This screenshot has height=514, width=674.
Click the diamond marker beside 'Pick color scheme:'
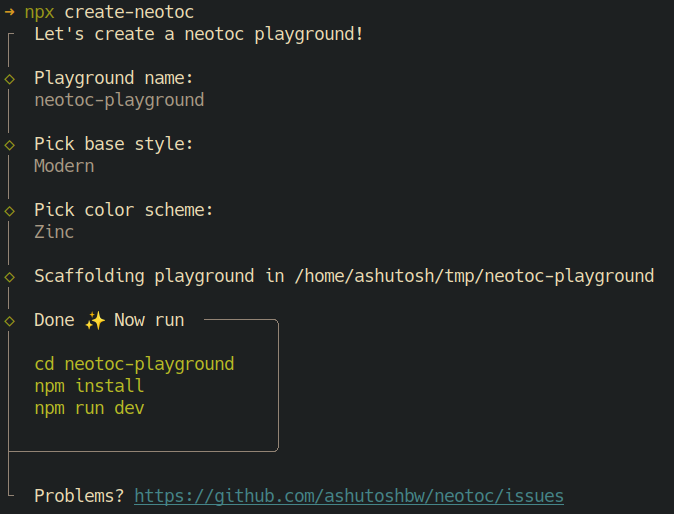click(x=9, y=211)
